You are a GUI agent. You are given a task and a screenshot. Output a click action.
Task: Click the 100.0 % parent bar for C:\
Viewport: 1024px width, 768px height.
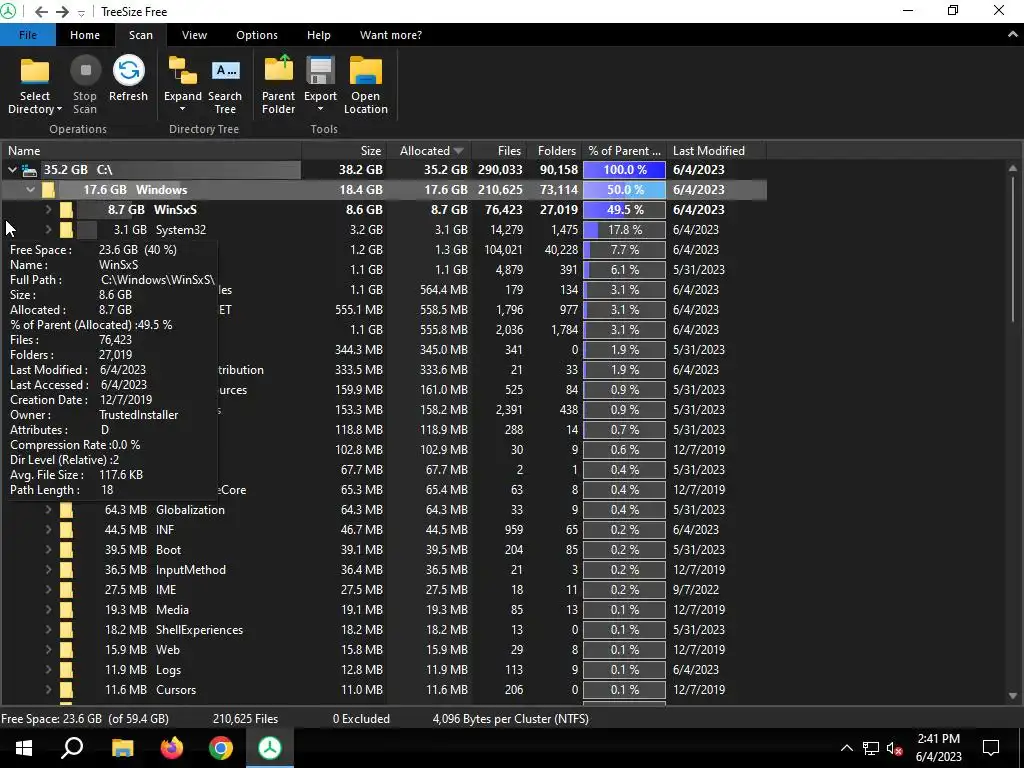[x=624, y=170]
